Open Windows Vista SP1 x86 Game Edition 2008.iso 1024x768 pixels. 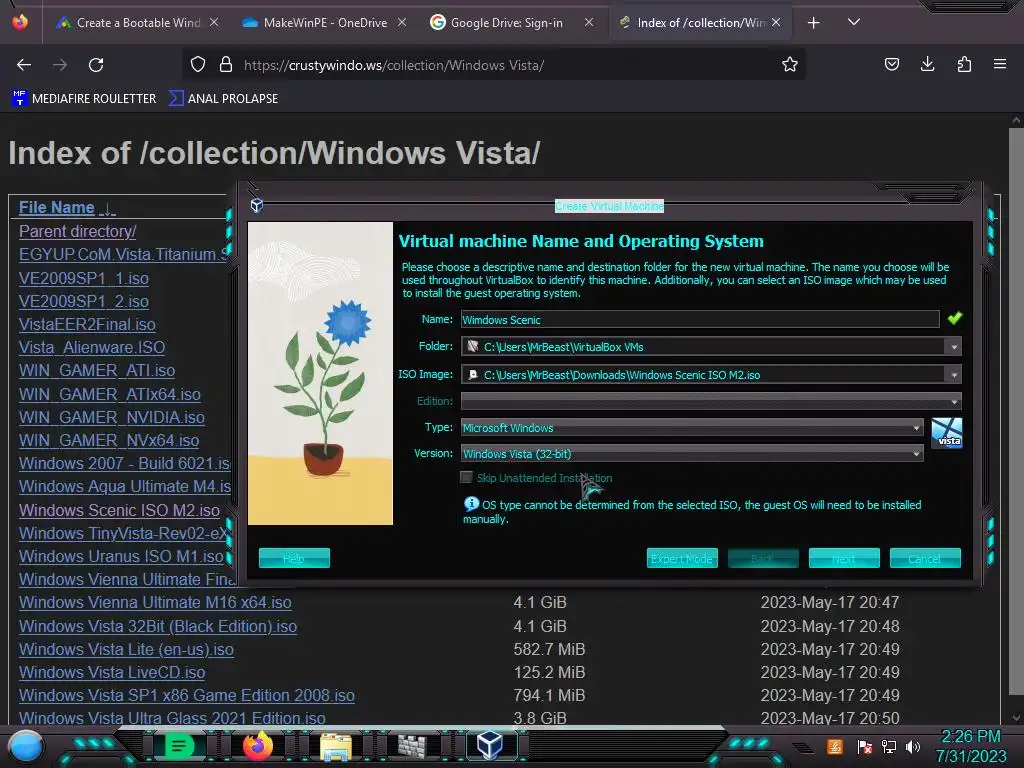click(x=187, y=696)
